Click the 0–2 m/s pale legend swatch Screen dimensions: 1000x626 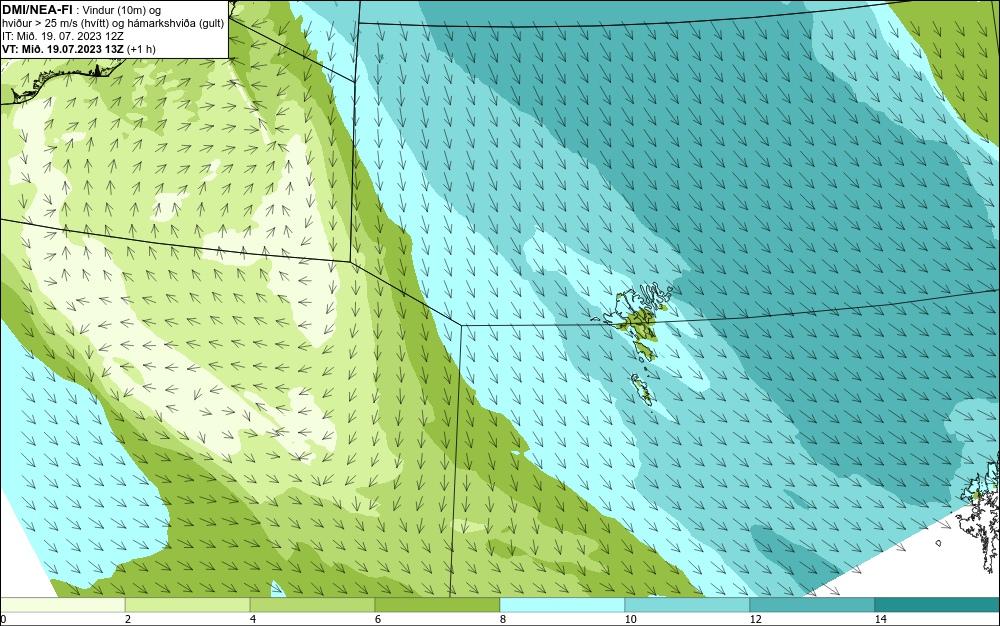pyautogui.click(x=62, y=604)
